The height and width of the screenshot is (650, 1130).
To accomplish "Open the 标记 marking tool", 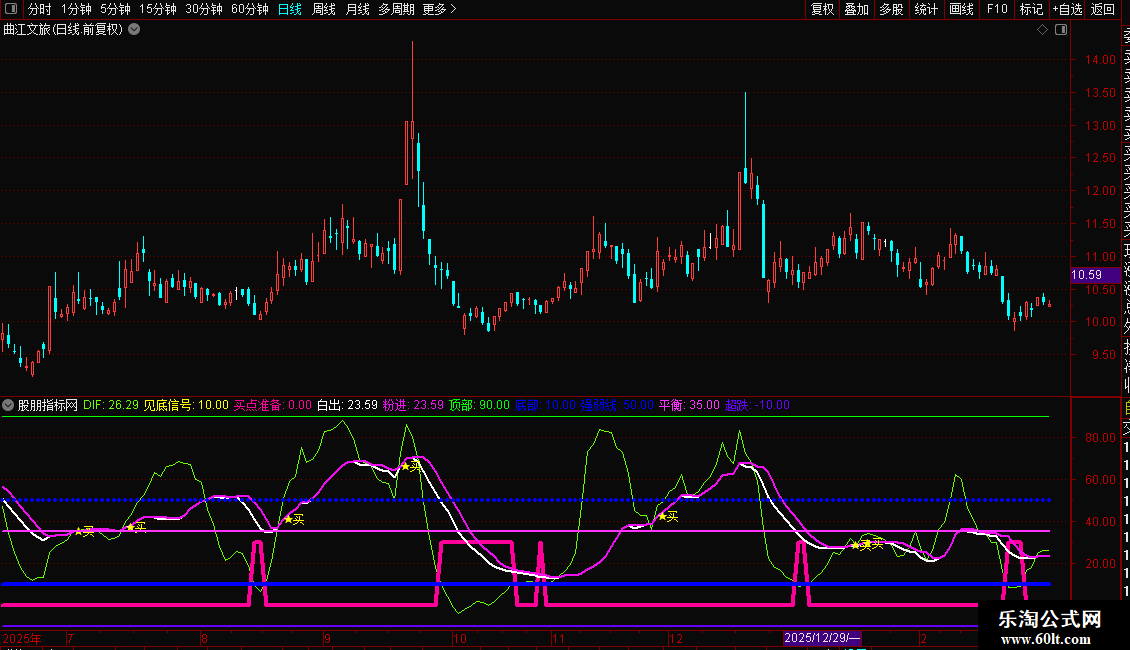I will [1030, 9].
